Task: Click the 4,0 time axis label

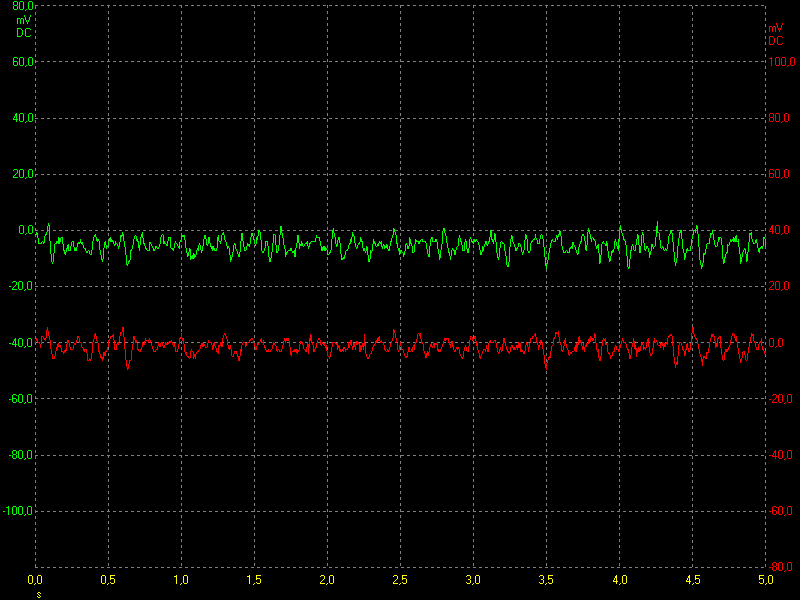Action: [620, 580]
